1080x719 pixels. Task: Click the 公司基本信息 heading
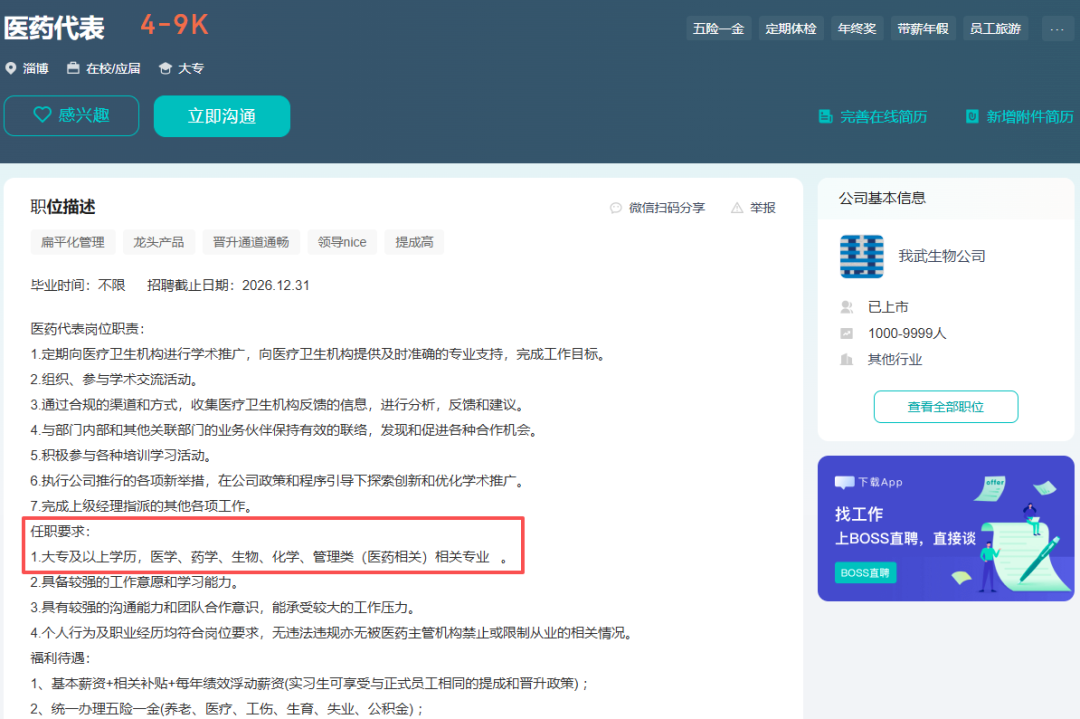click(882, 198)
